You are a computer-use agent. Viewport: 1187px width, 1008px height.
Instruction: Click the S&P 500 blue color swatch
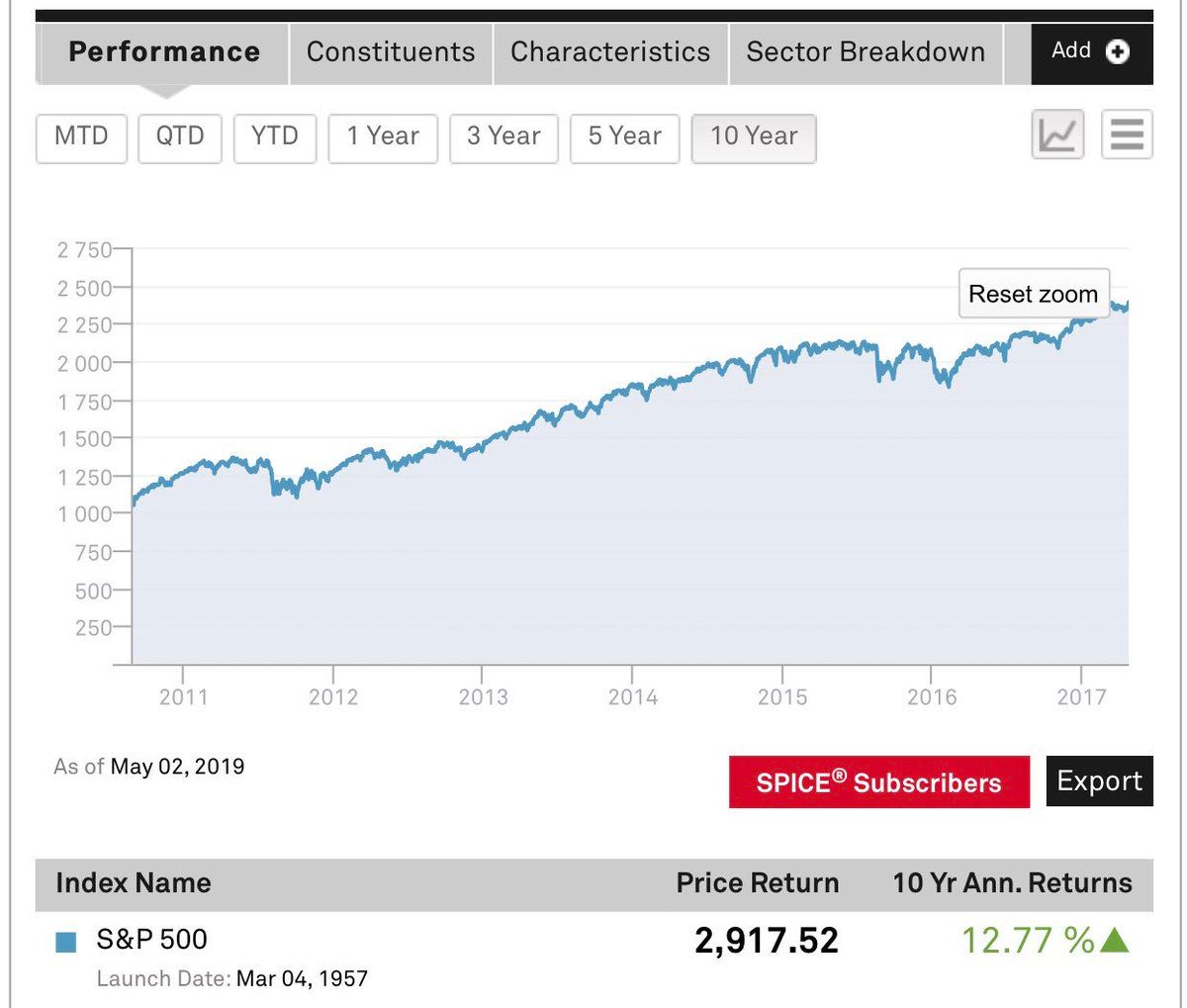click(x=66, y=942)
